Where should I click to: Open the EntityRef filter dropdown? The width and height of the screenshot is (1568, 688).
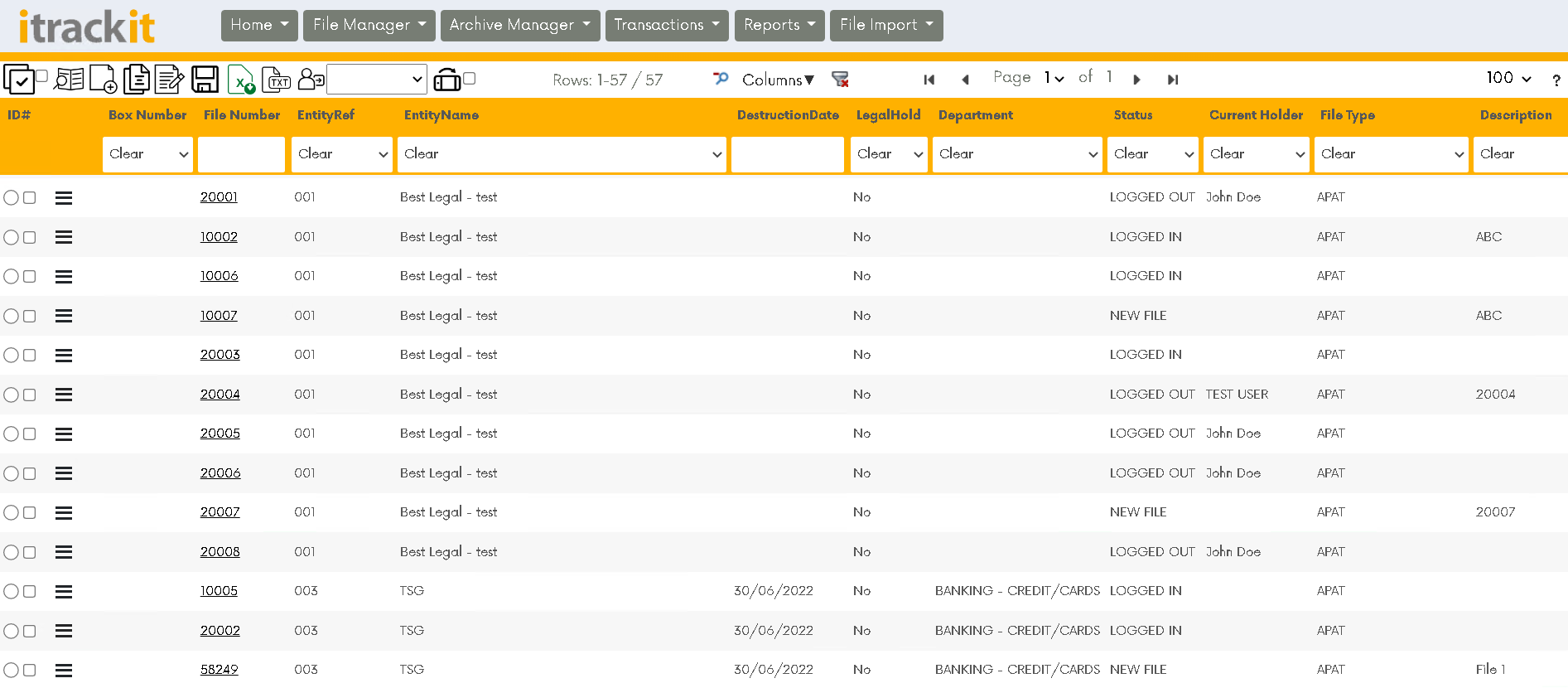(342, 154)
